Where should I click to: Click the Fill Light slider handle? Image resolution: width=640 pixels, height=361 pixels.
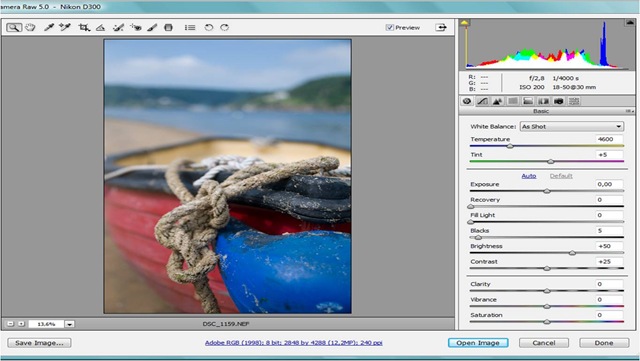point(471,222)
